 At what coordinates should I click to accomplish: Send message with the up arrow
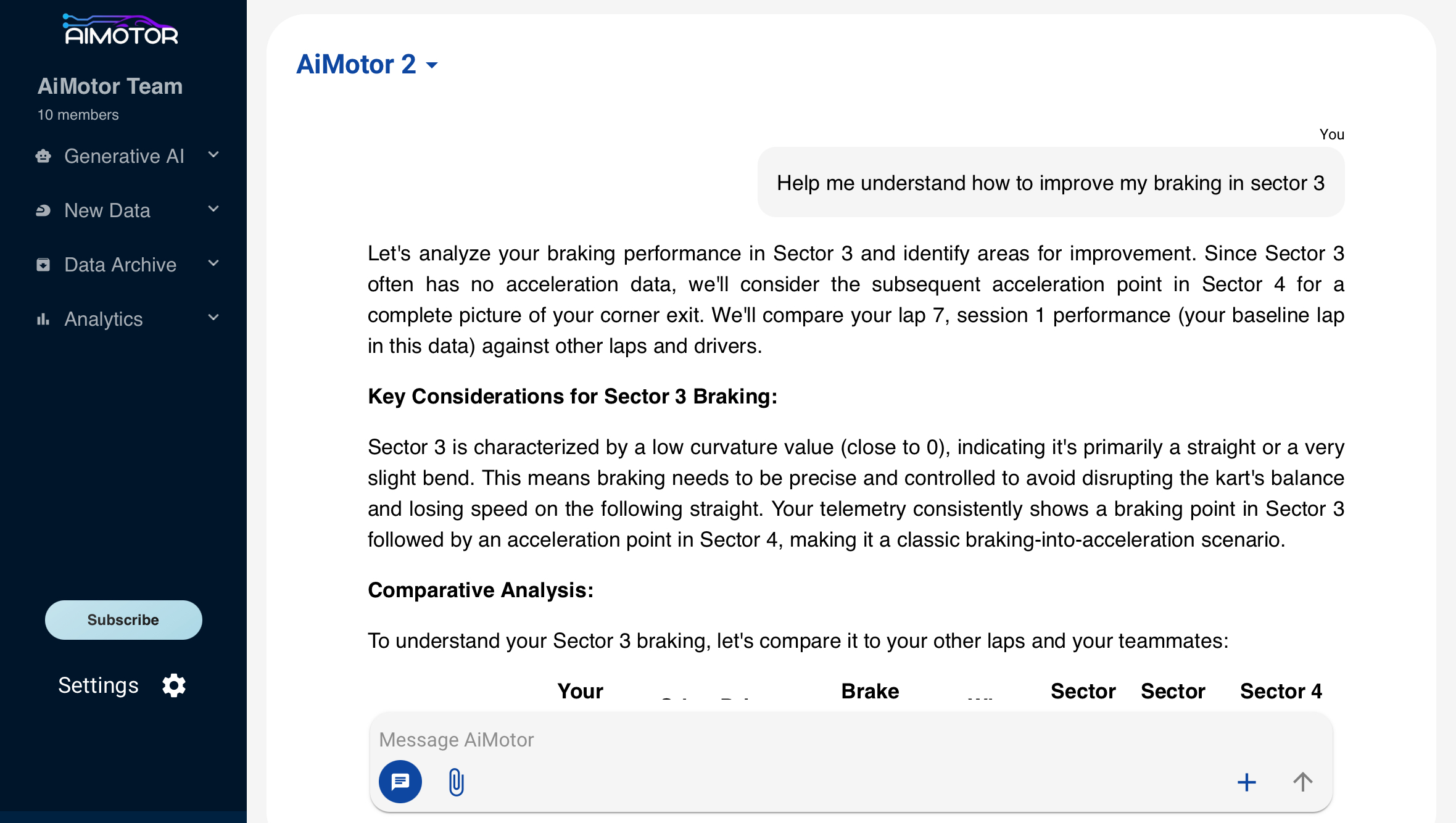[x=1302, y=782]
